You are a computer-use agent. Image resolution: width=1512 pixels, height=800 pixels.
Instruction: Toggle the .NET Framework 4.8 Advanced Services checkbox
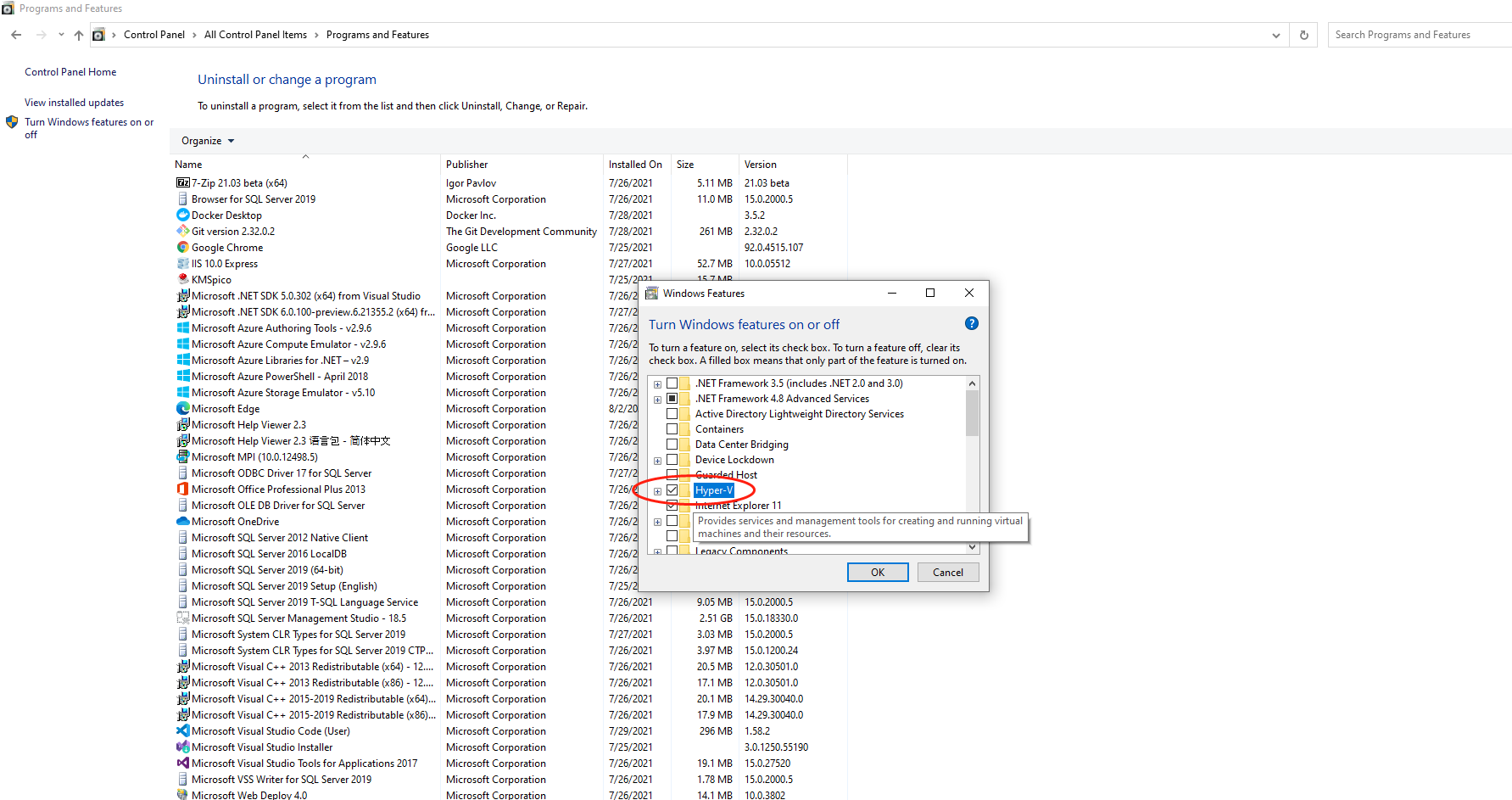tap(672, 399)
